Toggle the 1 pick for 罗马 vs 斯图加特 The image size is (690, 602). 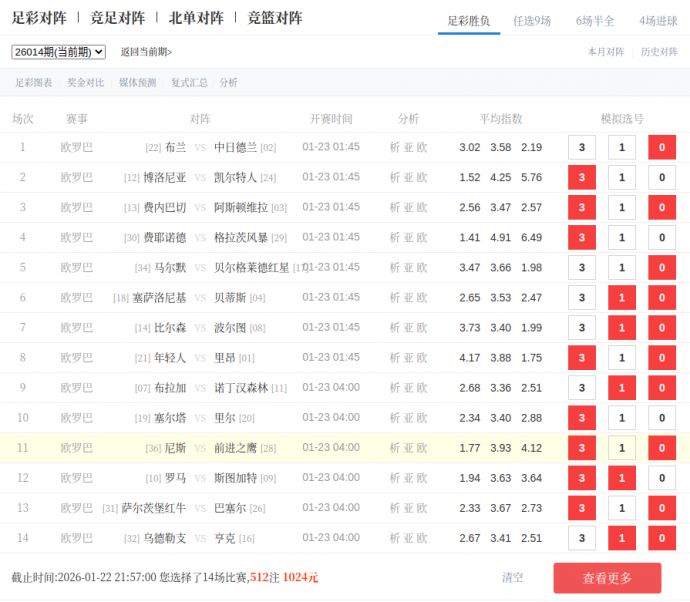click(x=621, y=478)
